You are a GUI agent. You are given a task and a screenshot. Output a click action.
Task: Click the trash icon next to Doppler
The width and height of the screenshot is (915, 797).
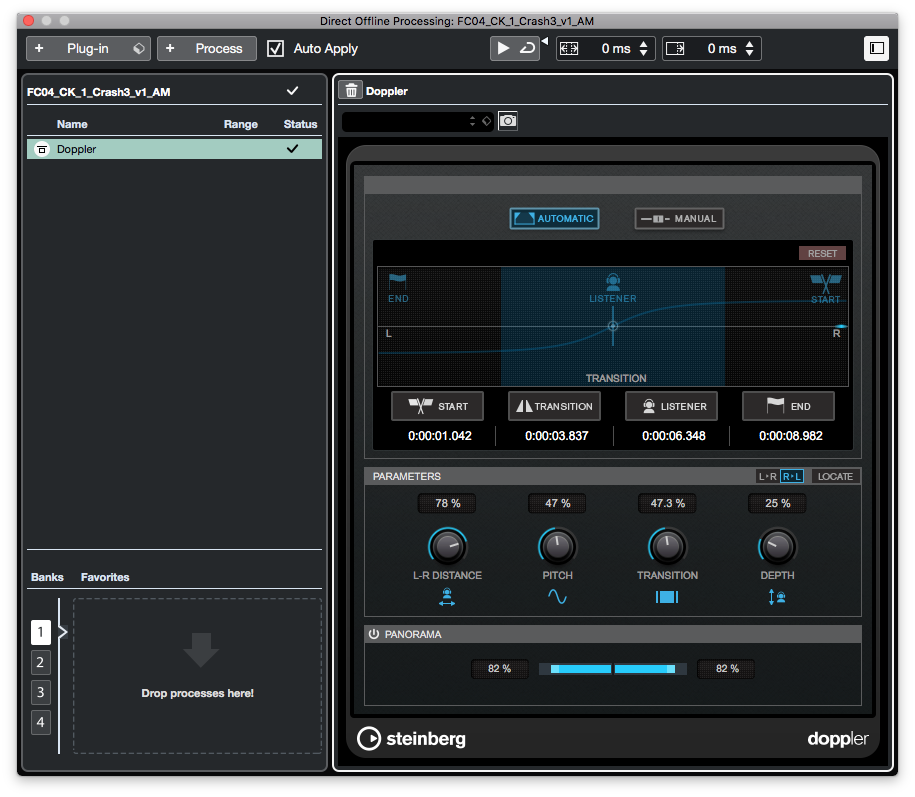351,90
